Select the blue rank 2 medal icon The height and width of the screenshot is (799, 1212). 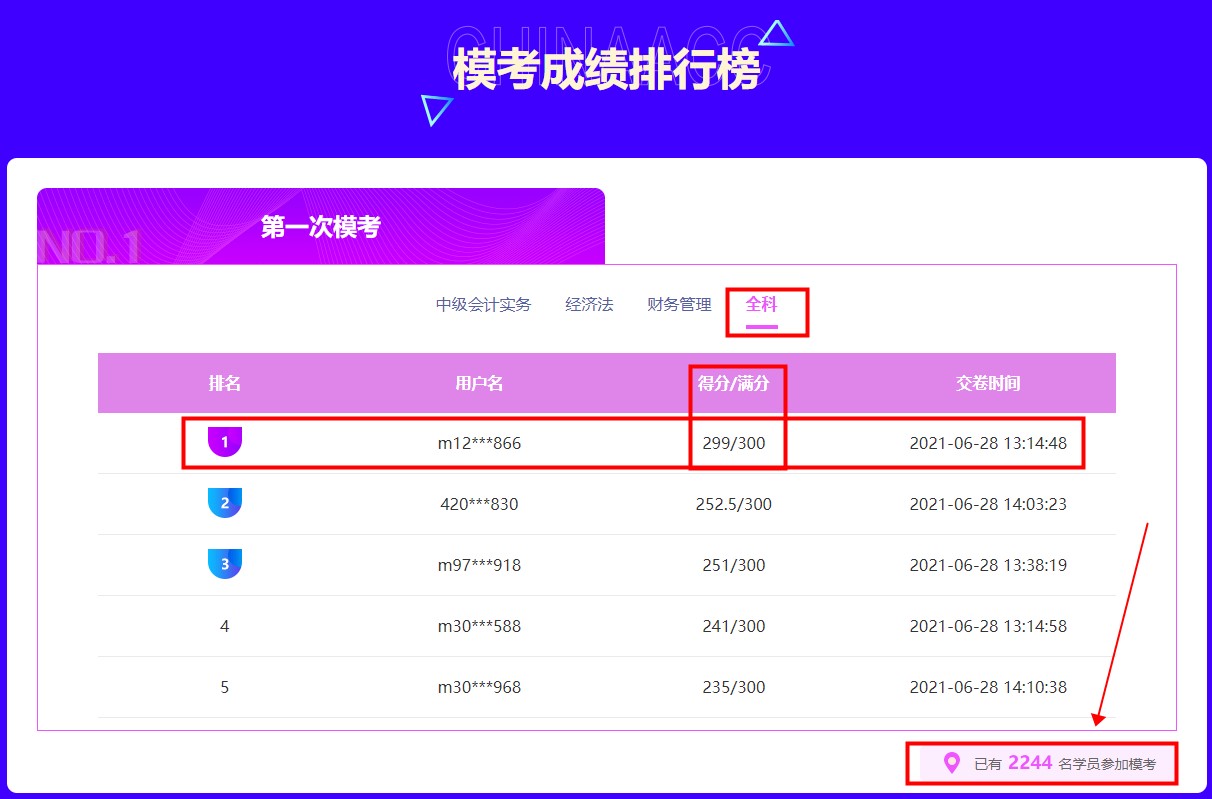[224, 503]
